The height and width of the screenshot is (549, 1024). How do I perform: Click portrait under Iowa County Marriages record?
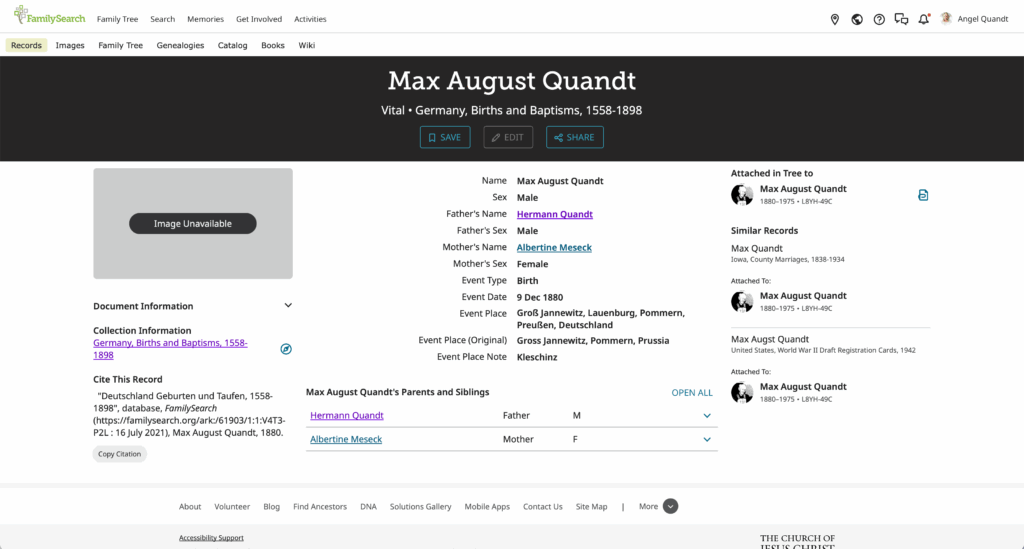pyautogui.click(x=742, y=302)
